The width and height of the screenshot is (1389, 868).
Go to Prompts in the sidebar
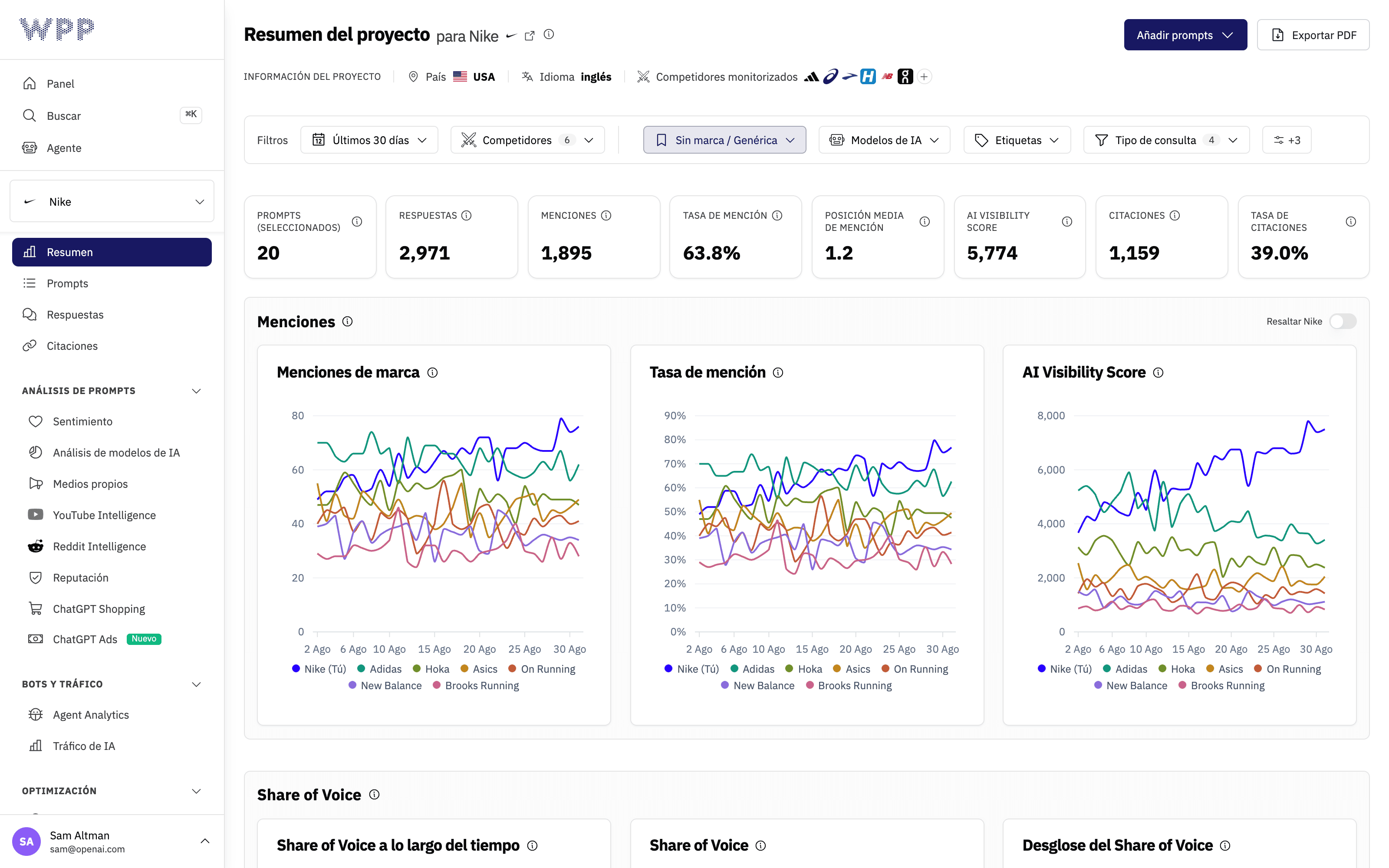pyautogui.click(x=112, y=283)
